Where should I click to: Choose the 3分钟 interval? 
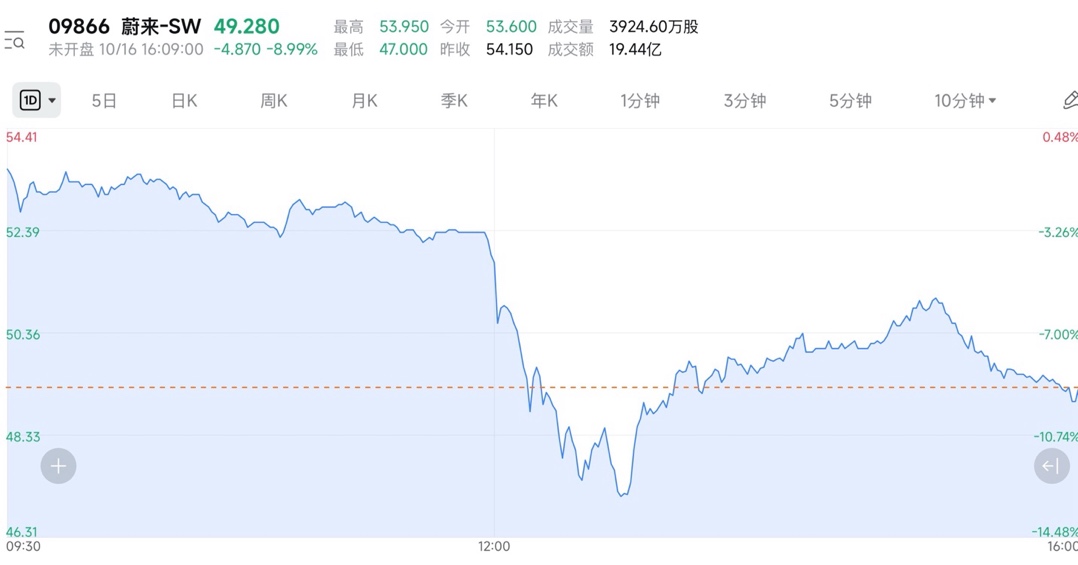tap(745, 100)
